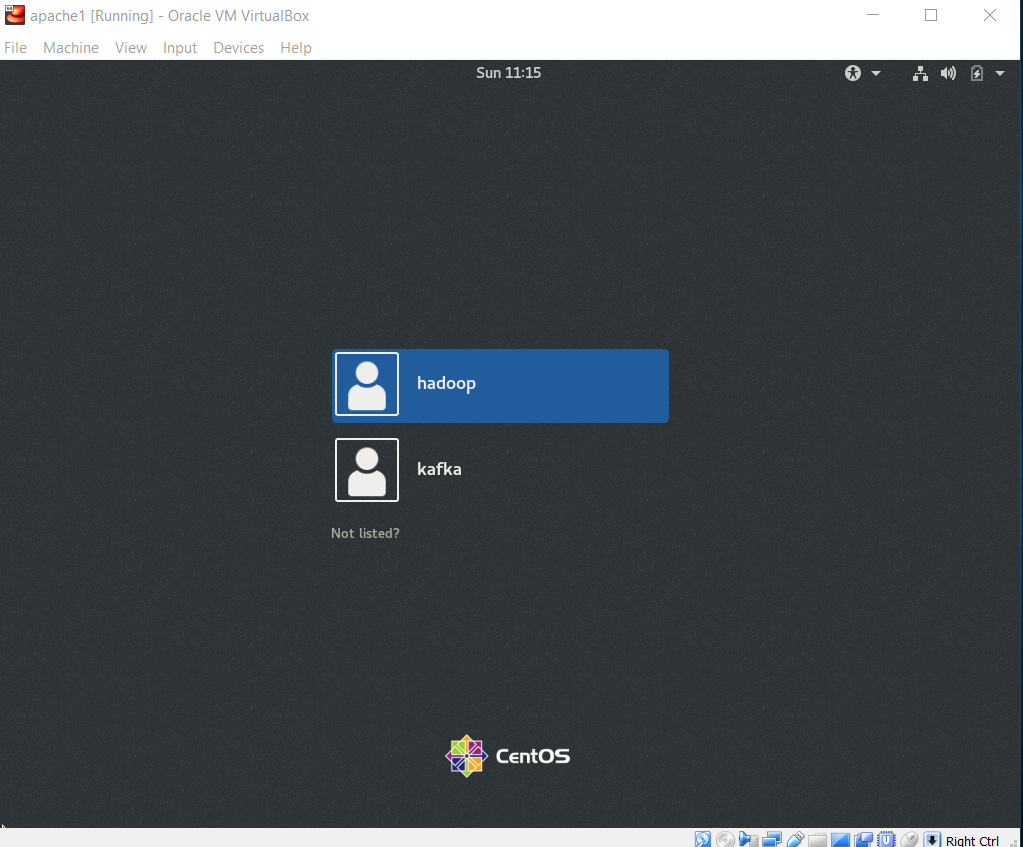Maximize the VirtualBox window
Screen dimensions: 1023x847
coord(931,15)
